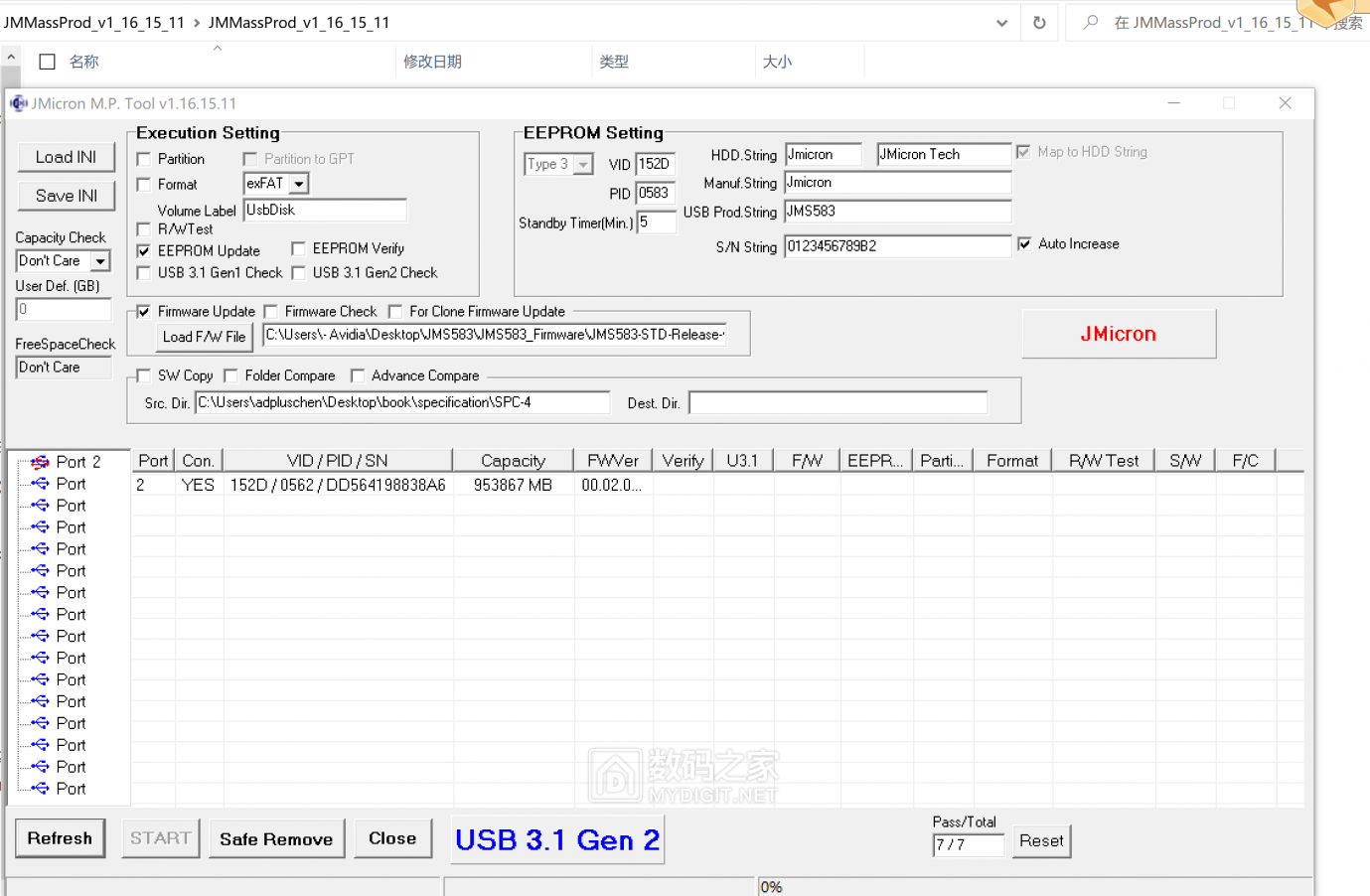This screenshot has height=896, width=1370.
Task: Enable the Firmware Check checkbox
Action: [x=271, y=312]
